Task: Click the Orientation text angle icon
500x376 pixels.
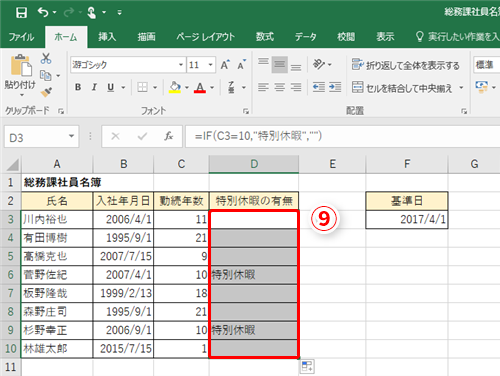Action: pos(319,64)
